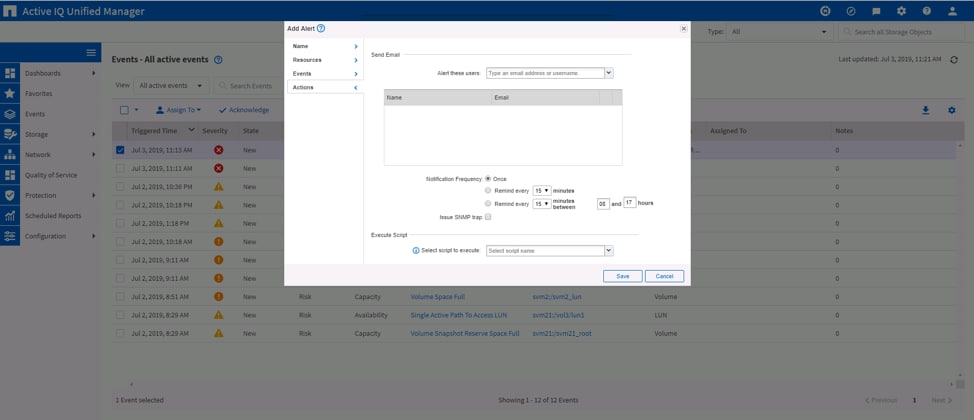Click the Quality of Service icon
Viewport: 974px width, 420px height.
tap(10, 175)
